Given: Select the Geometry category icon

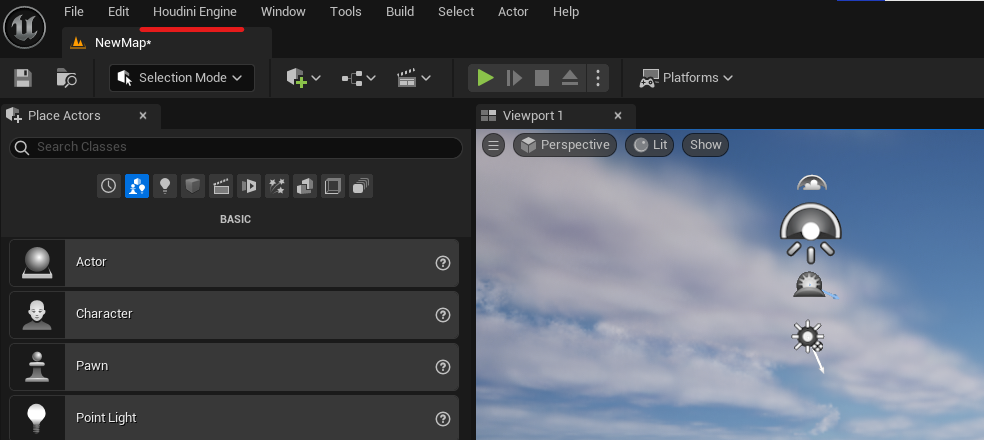Looking at the screenshot, I should tap(305, 186).
